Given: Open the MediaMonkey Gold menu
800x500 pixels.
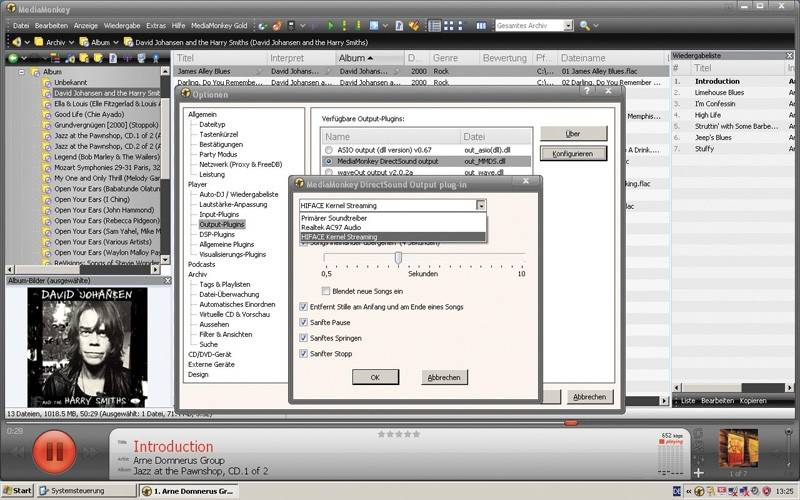Looking at the screenshot, I should tap(219, 26).
